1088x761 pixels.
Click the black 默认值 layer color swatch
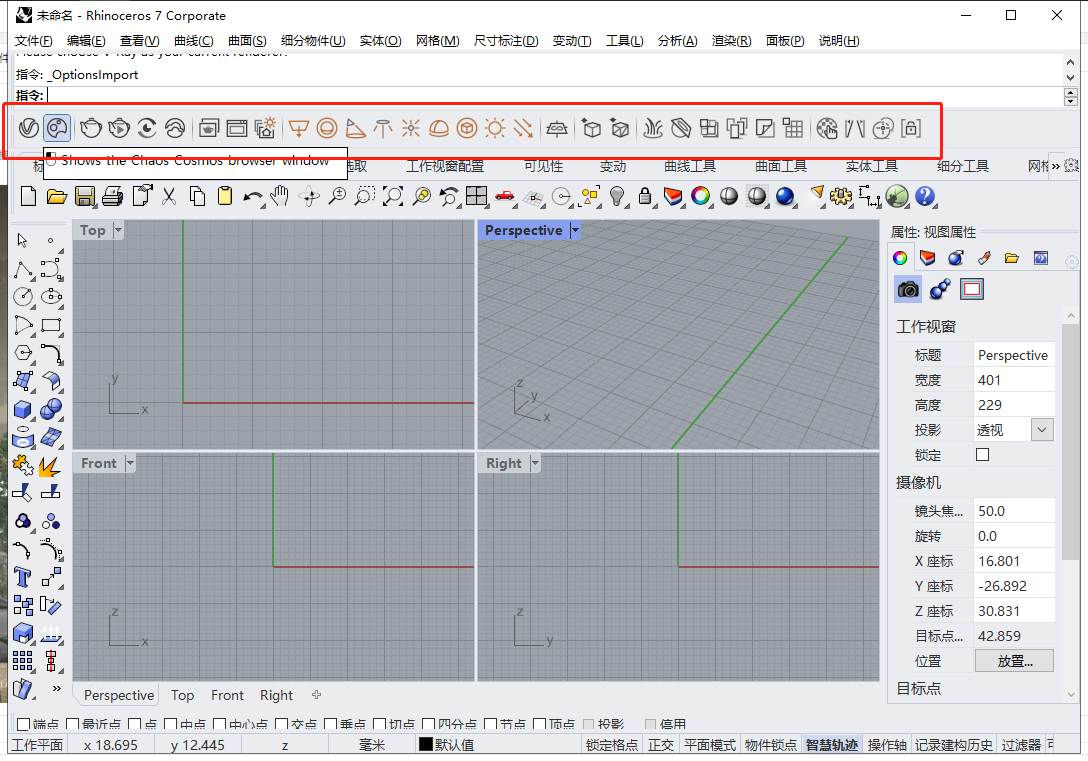click(x=425, y=745)
